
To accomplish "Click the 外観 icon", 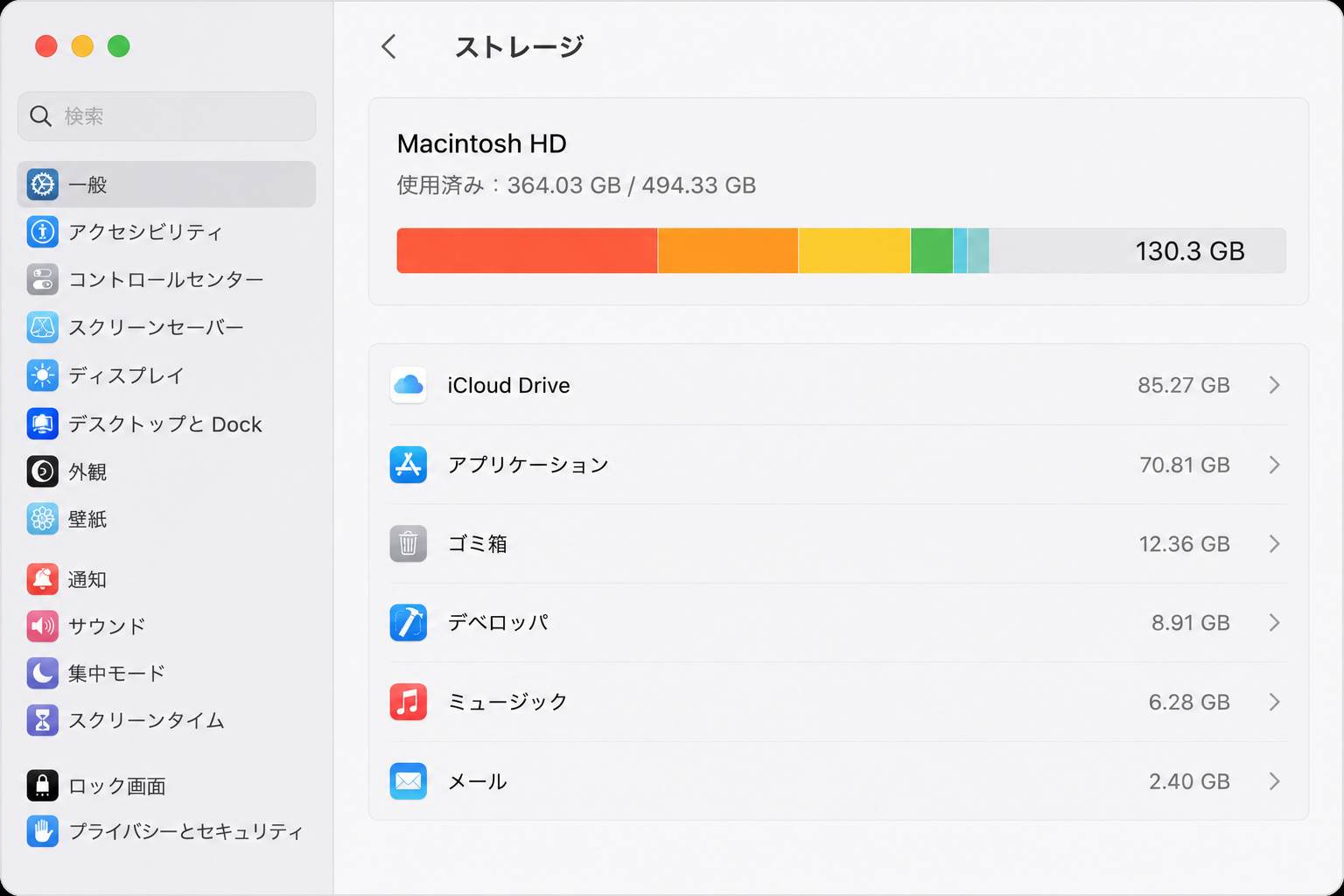I will 42,472.
